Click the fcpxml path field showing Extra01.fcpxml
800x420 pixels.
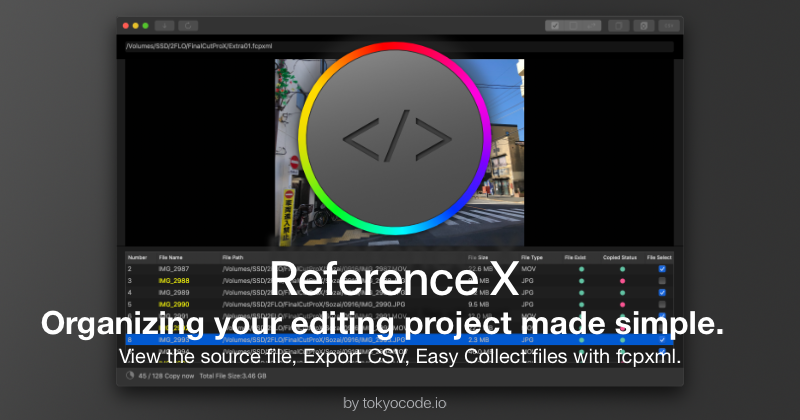[399, 46]
